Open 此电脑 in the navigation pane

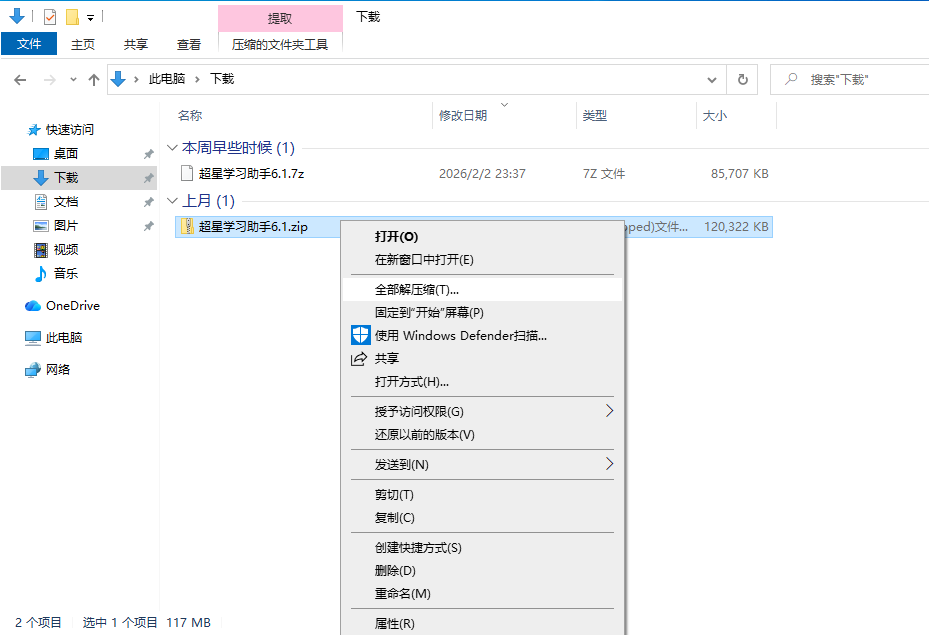[x=64, y=338]
